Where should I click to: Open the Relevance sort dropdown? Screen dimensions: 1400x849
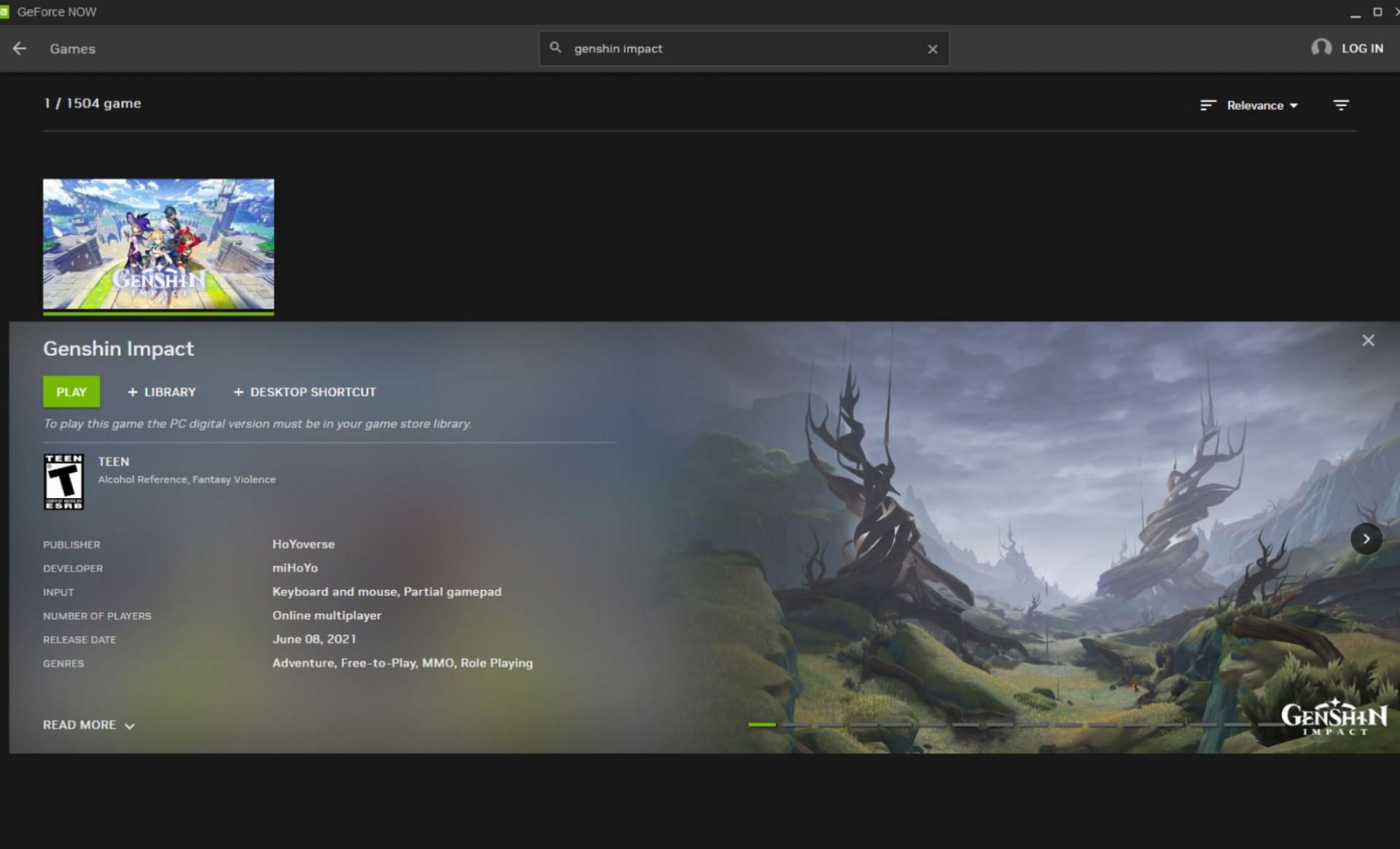pos(1262,105)
